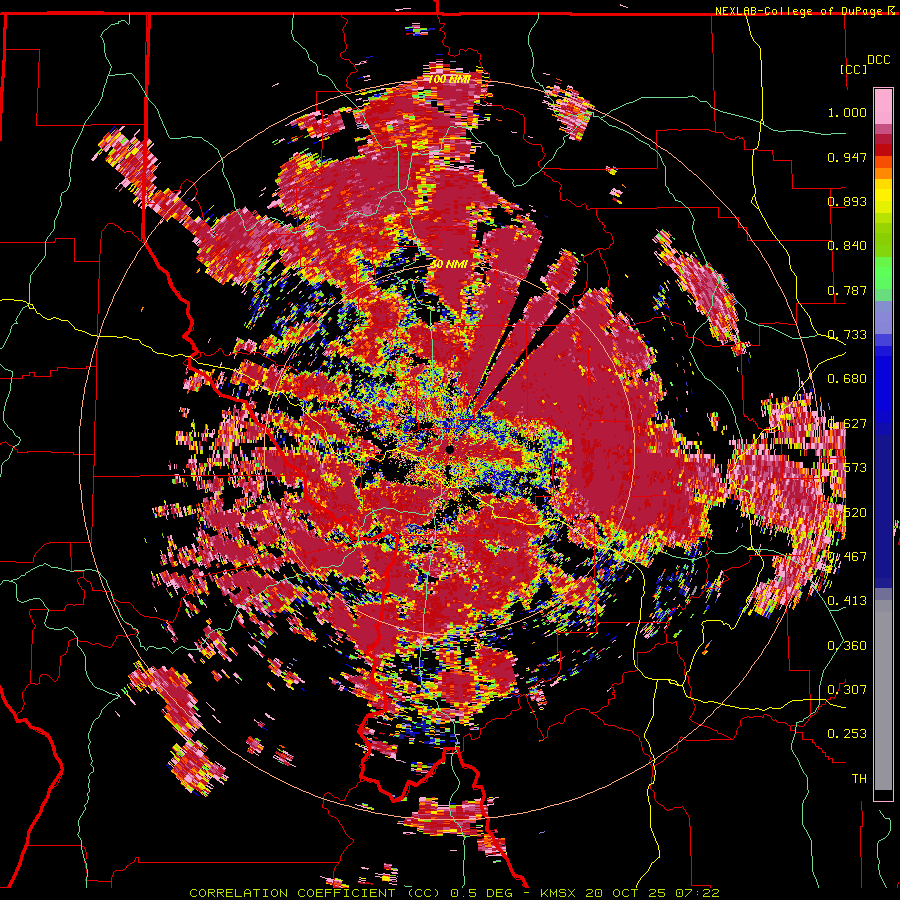Select the pink top segment of color bar
The width and height of the screenshot is (900, 900).
[x=883, y=107]
